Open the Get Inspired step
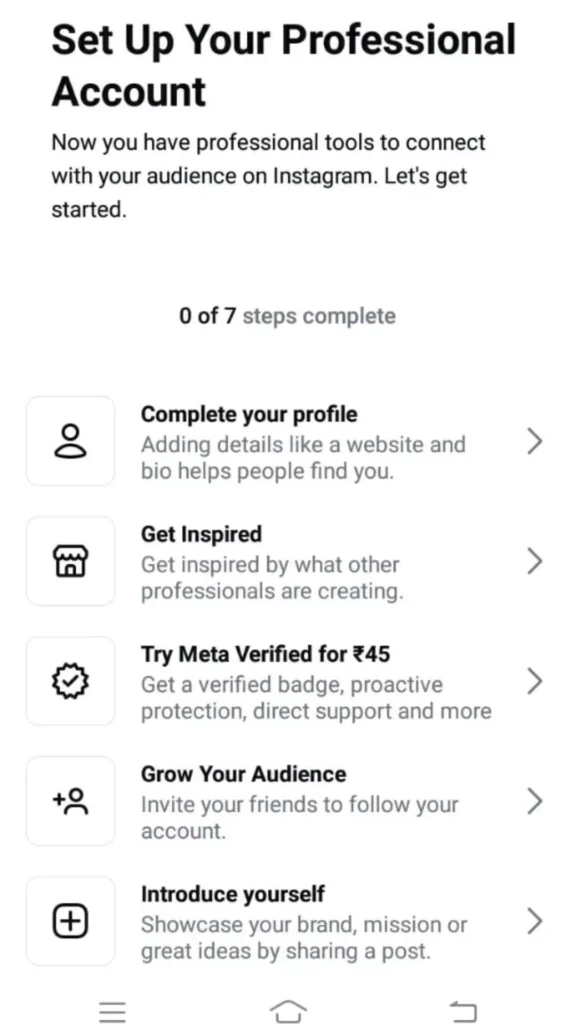Screen dimensions: 576x1024 290,560
